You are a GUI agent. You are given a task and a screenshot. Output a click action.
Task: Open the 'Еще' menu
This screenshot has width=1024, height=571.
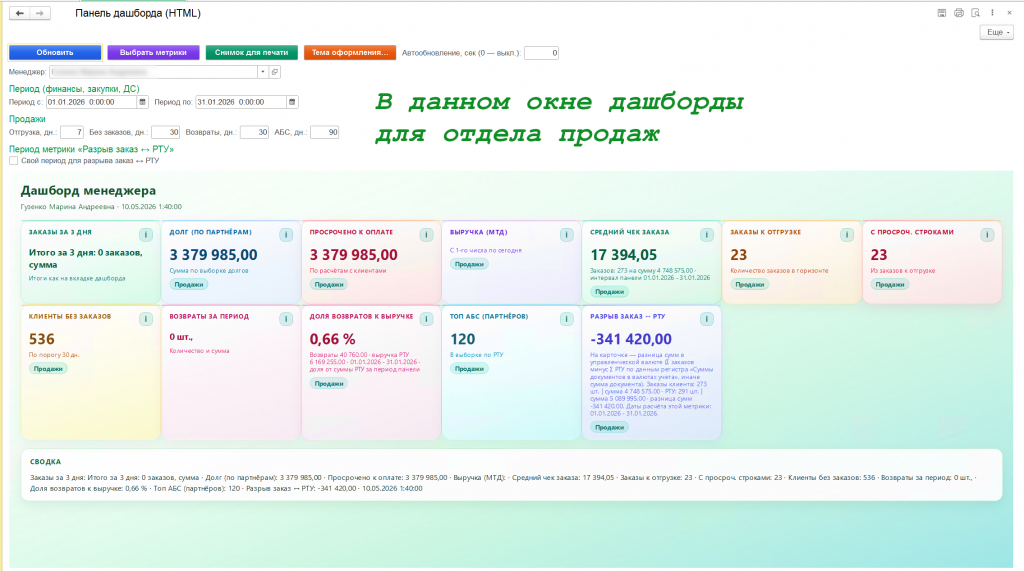(x=997, y=32)
